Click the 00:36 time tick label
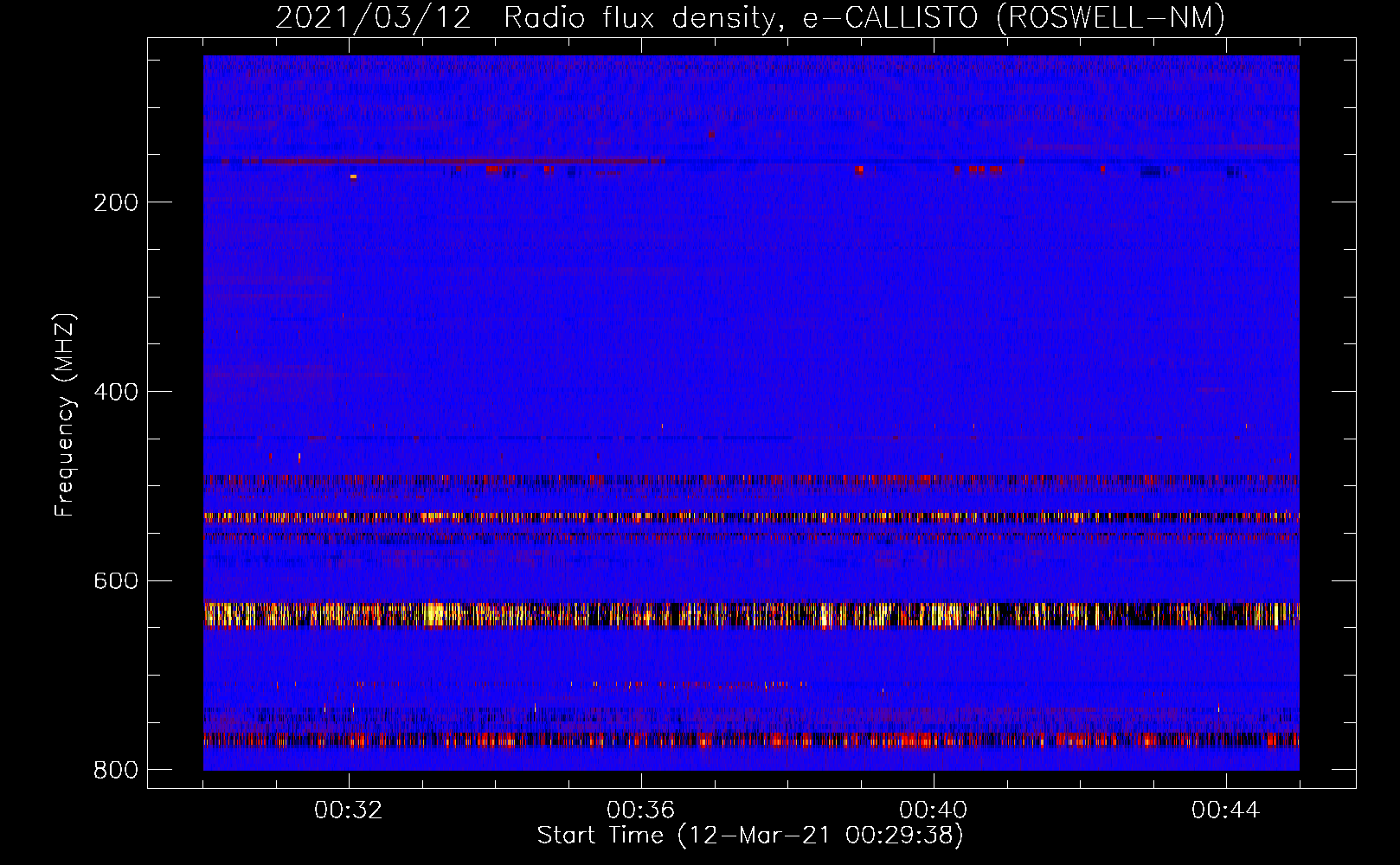 click(x=641, y=811)
